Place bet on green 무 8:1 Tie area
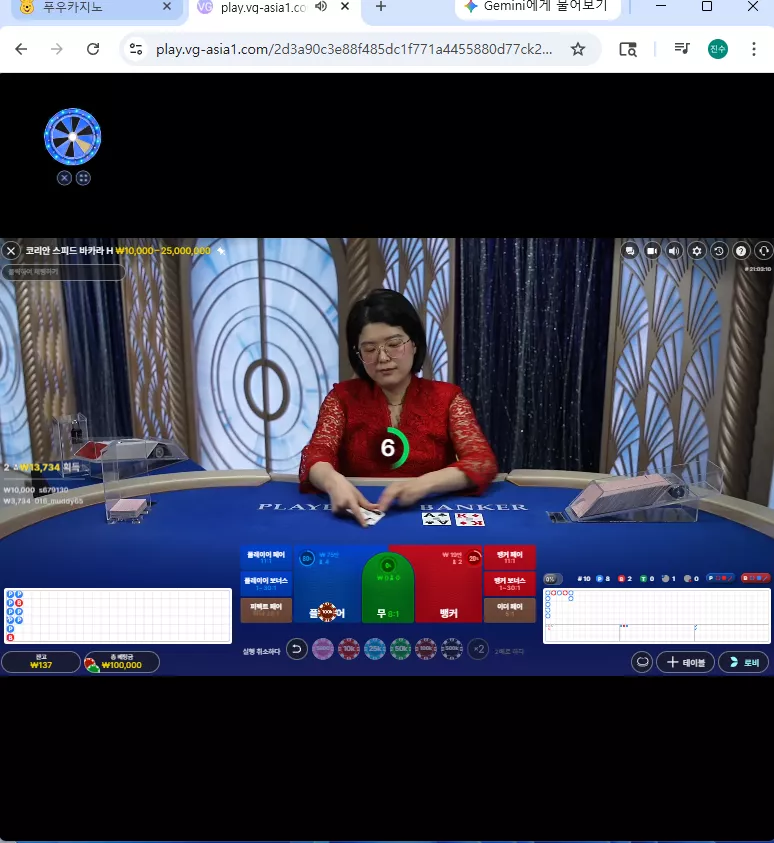Image resolution: width=774 pixels, height=843 pixels. [x=388, y=589]
